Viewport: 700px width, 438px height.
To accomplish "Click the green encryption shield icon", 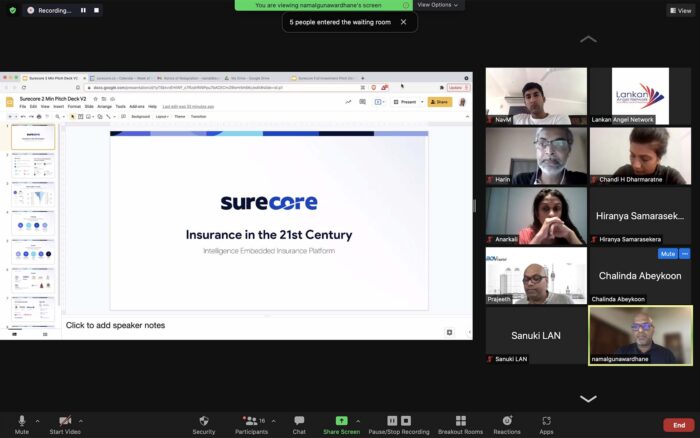I will click(x=12, y=10).
